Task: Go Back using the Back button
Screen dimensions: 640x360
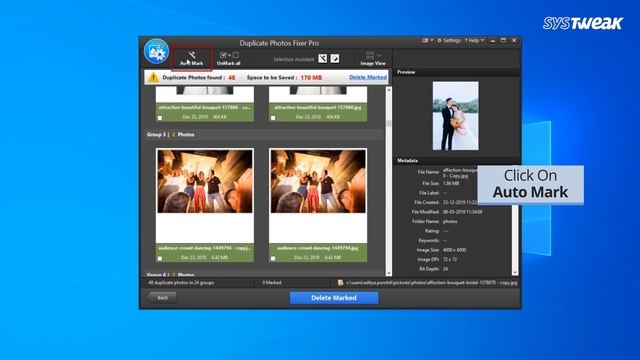Action: 162,298
